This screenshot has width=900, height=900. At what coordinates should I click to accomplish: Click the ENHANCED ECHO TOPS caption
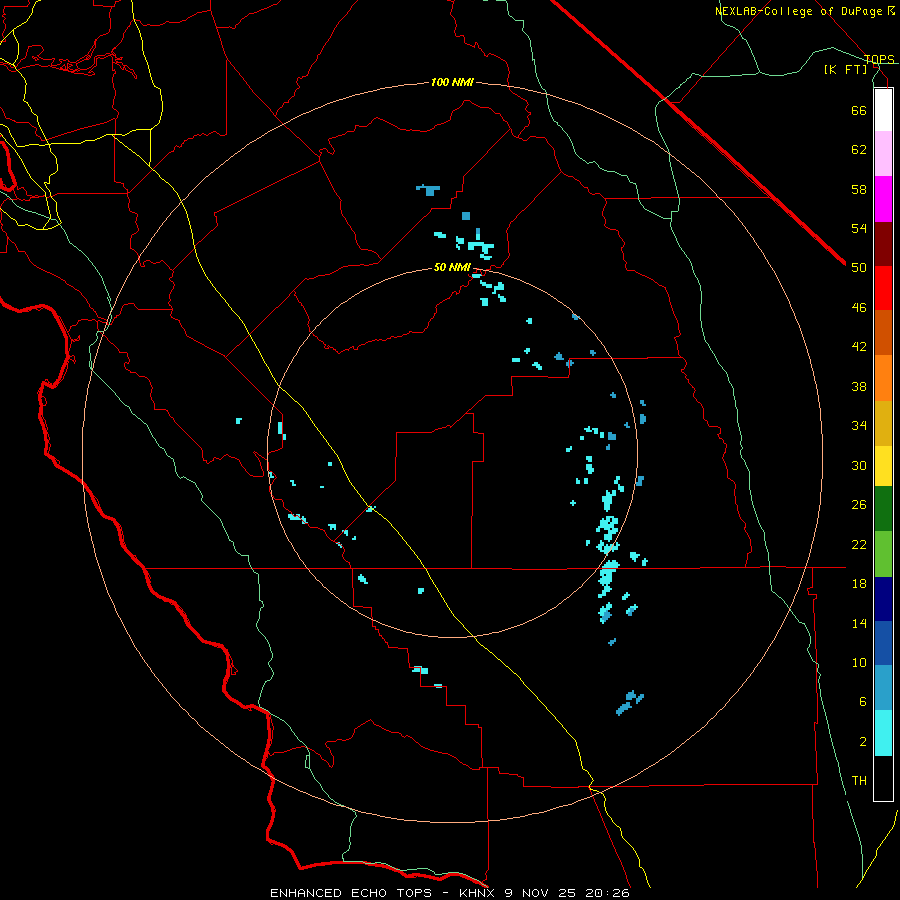(351, 893)
